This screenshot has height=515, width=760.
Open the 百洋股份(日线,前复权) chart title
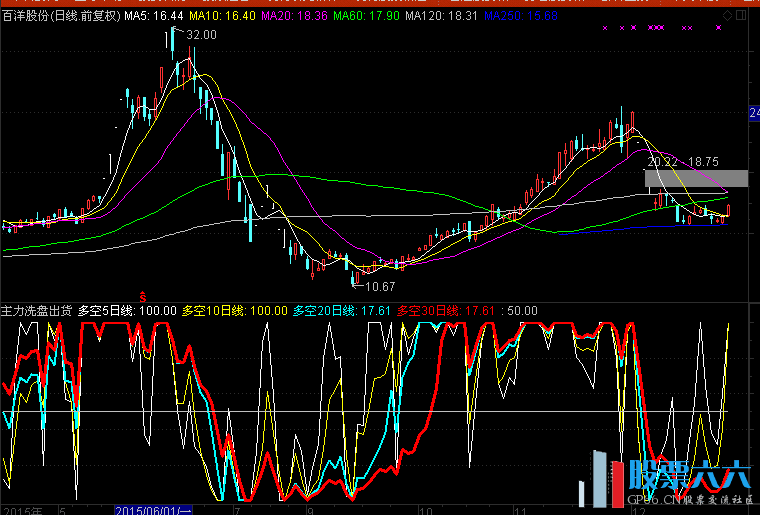(61, 17)
